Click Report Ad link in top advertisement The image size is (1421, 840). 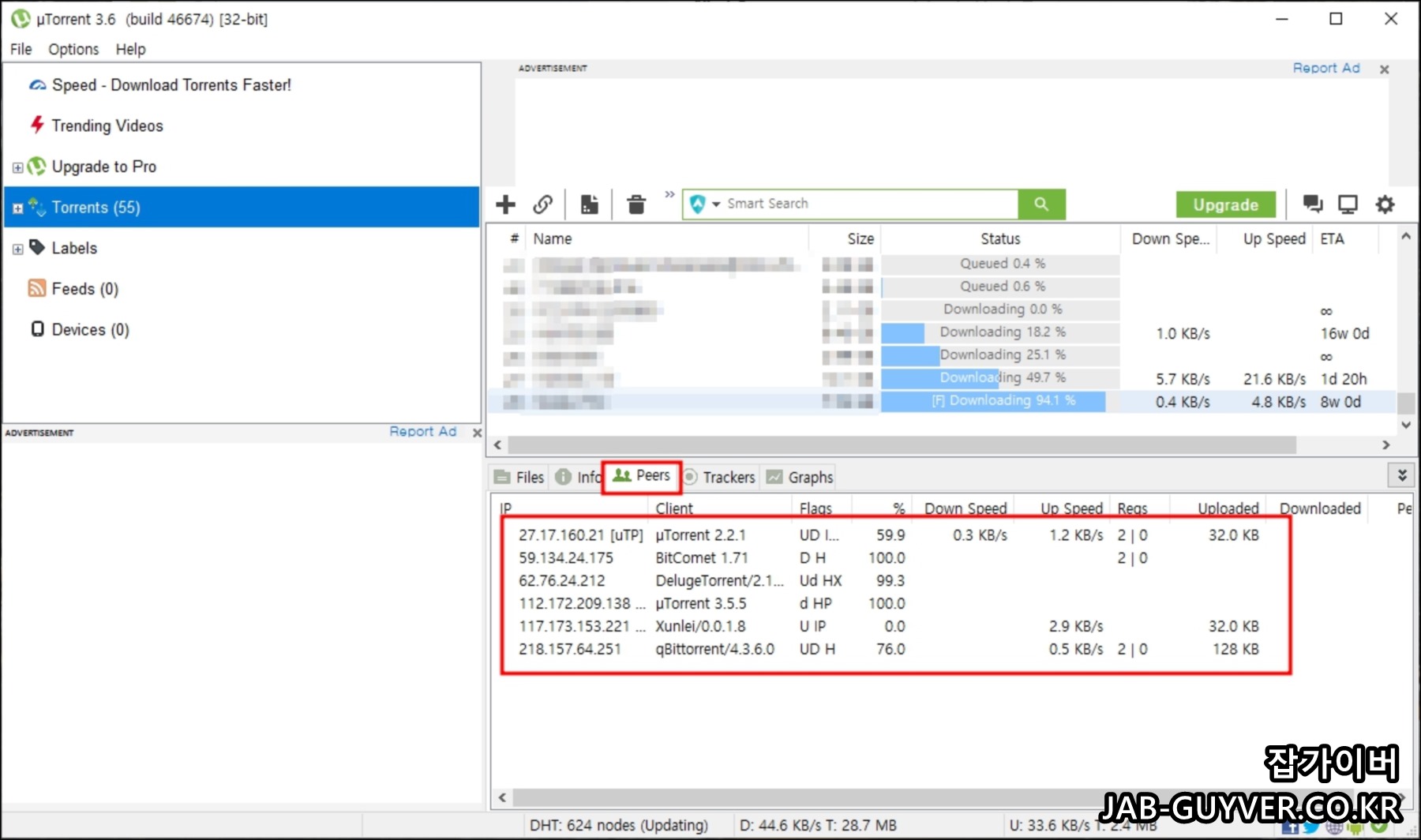click(1325, 68)
